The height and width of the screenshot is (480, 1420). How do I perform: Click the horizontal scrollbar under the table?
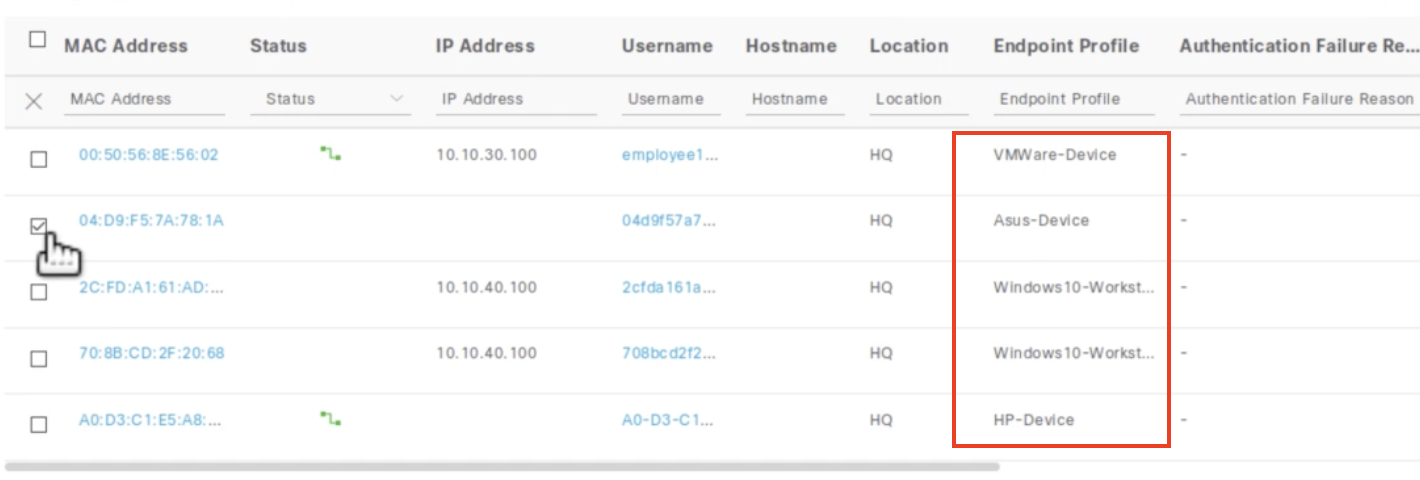point(502,466)
